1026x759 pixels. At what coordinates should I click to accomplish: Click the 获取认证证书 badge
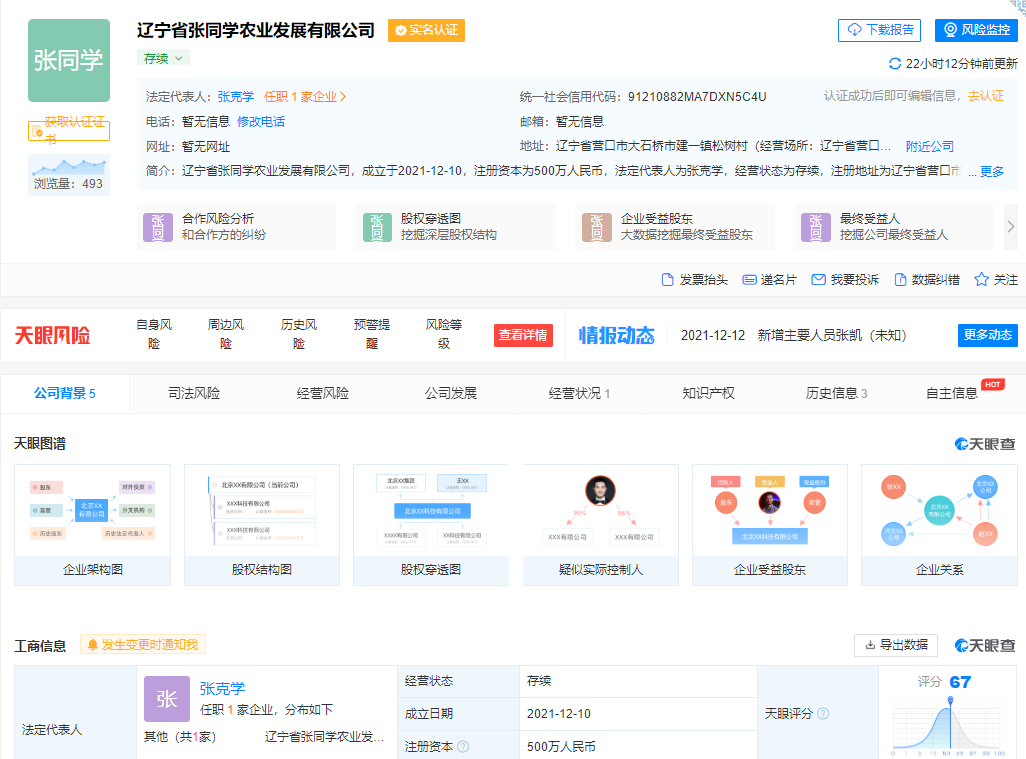69,131
